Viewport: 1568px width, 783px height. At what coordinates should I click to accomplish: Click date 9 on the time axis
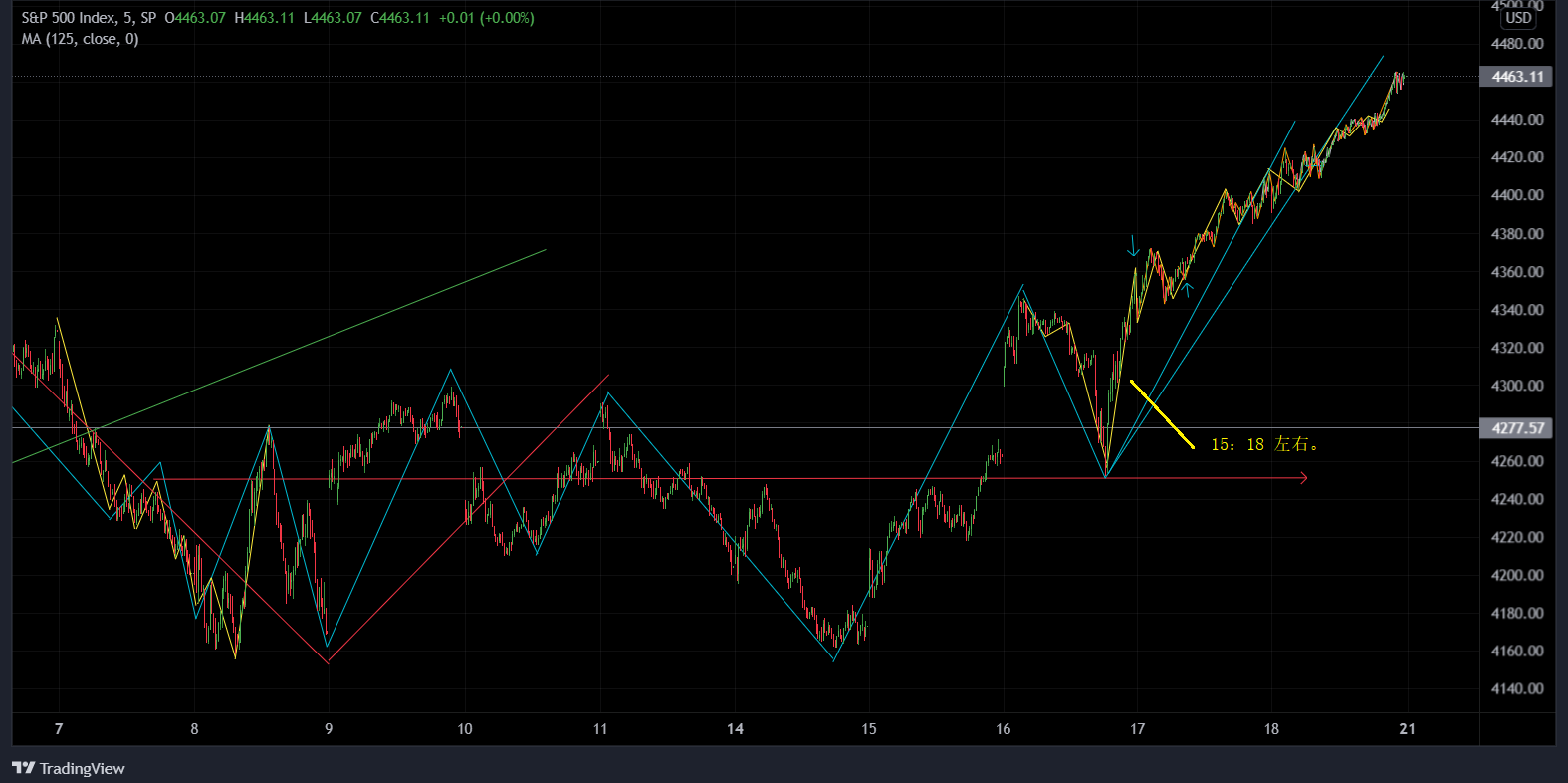pyautogui.click(x=329, y=729)
